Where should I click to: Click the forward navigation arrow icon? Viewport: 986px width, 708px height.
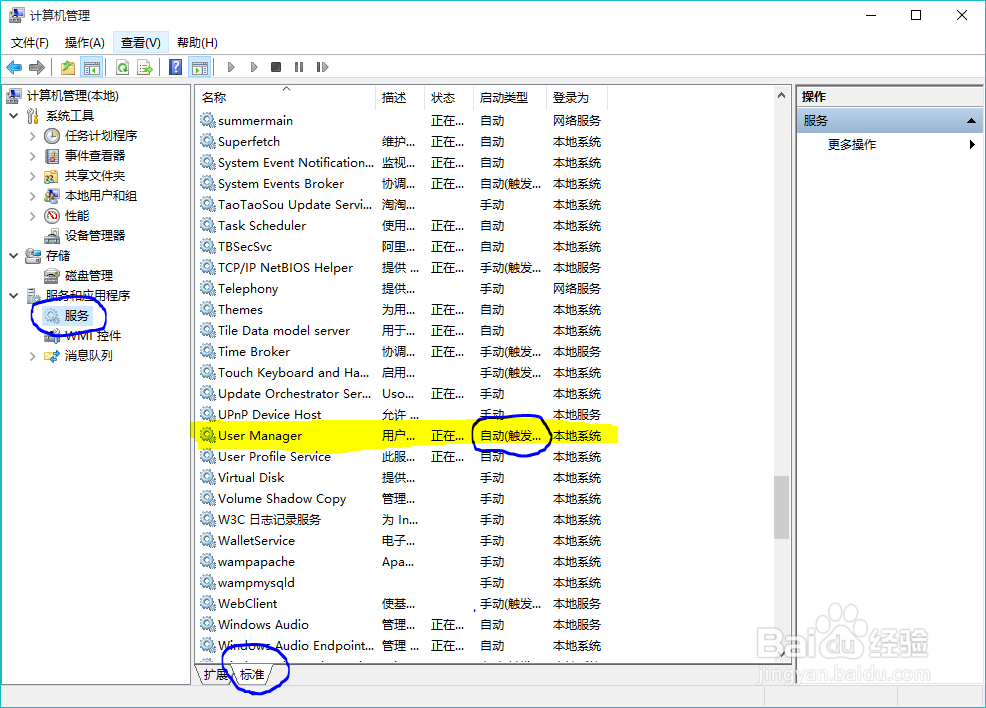coord(38,67)
